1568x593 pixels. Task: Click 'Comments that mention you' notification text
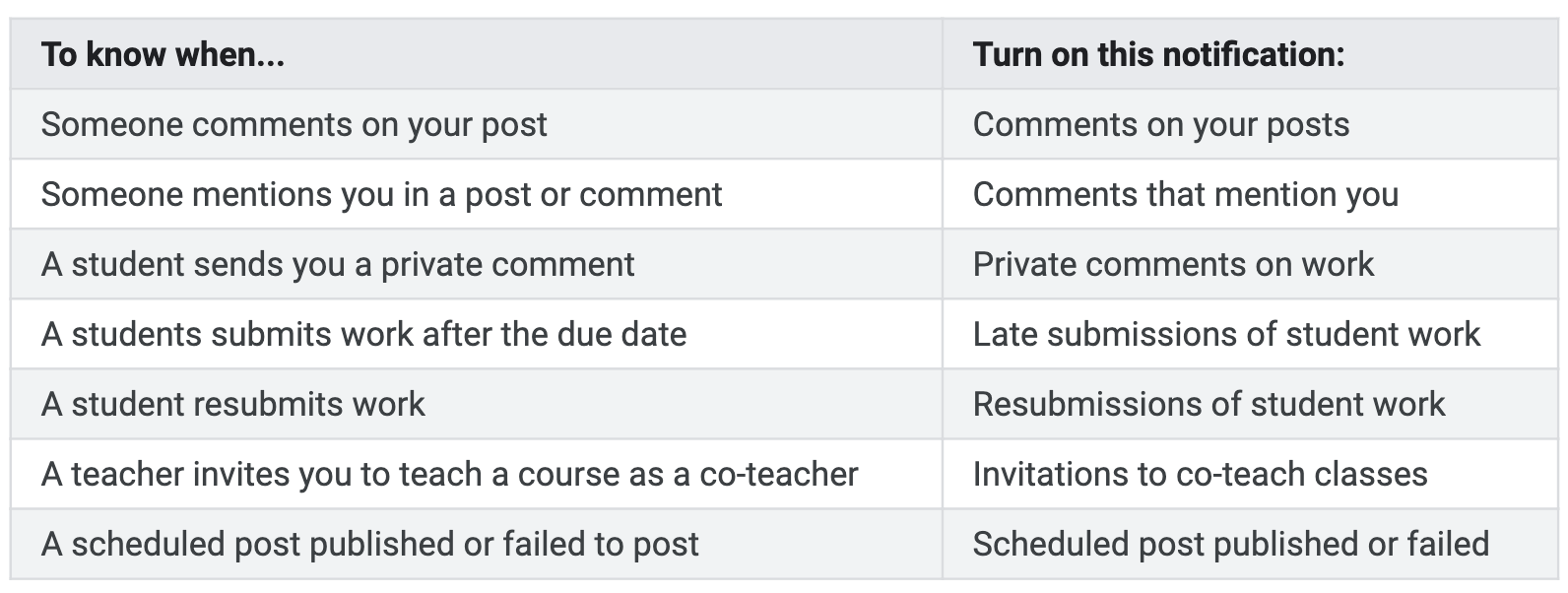point(1185,195)
